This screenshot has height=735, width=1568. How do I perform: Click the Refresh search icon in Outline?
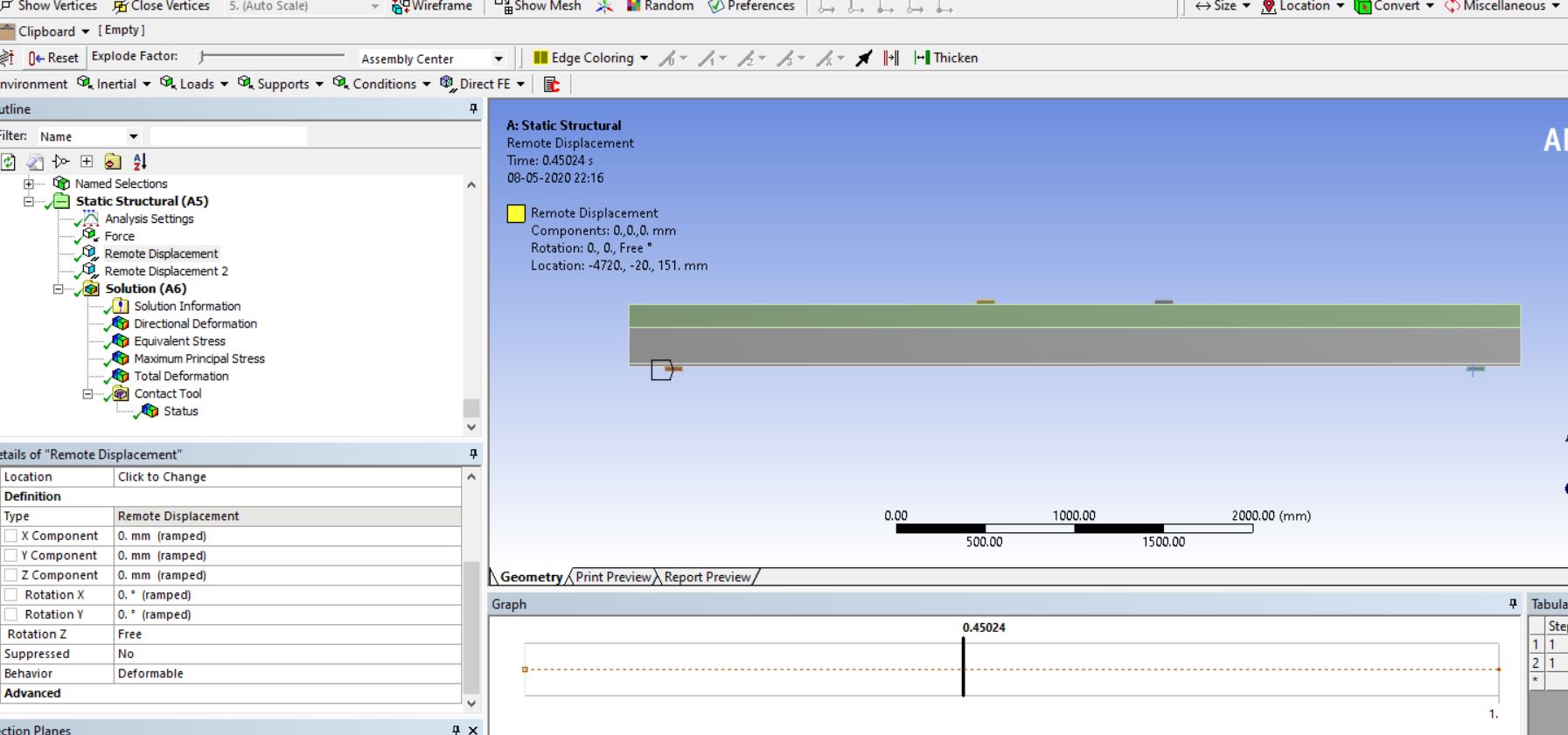(x=9, y=162)
